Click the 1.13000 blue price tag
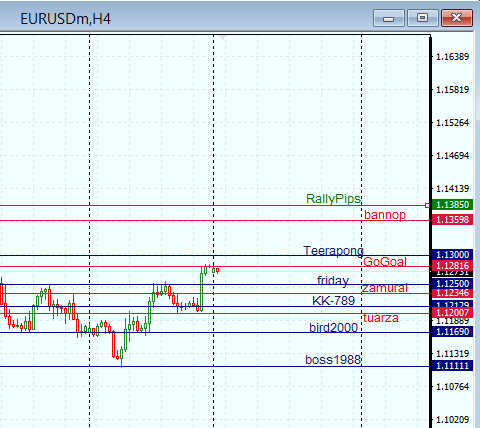The image size is (480, 428). [452, 255]
